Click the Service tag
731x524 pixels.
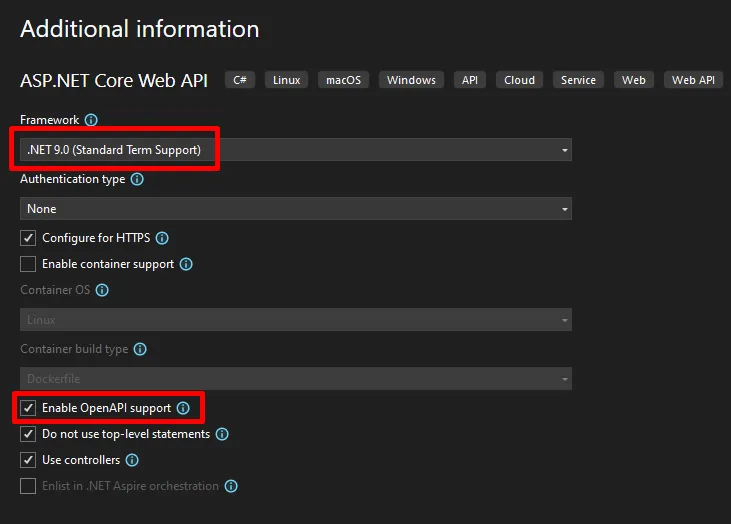tap(578, 80)
